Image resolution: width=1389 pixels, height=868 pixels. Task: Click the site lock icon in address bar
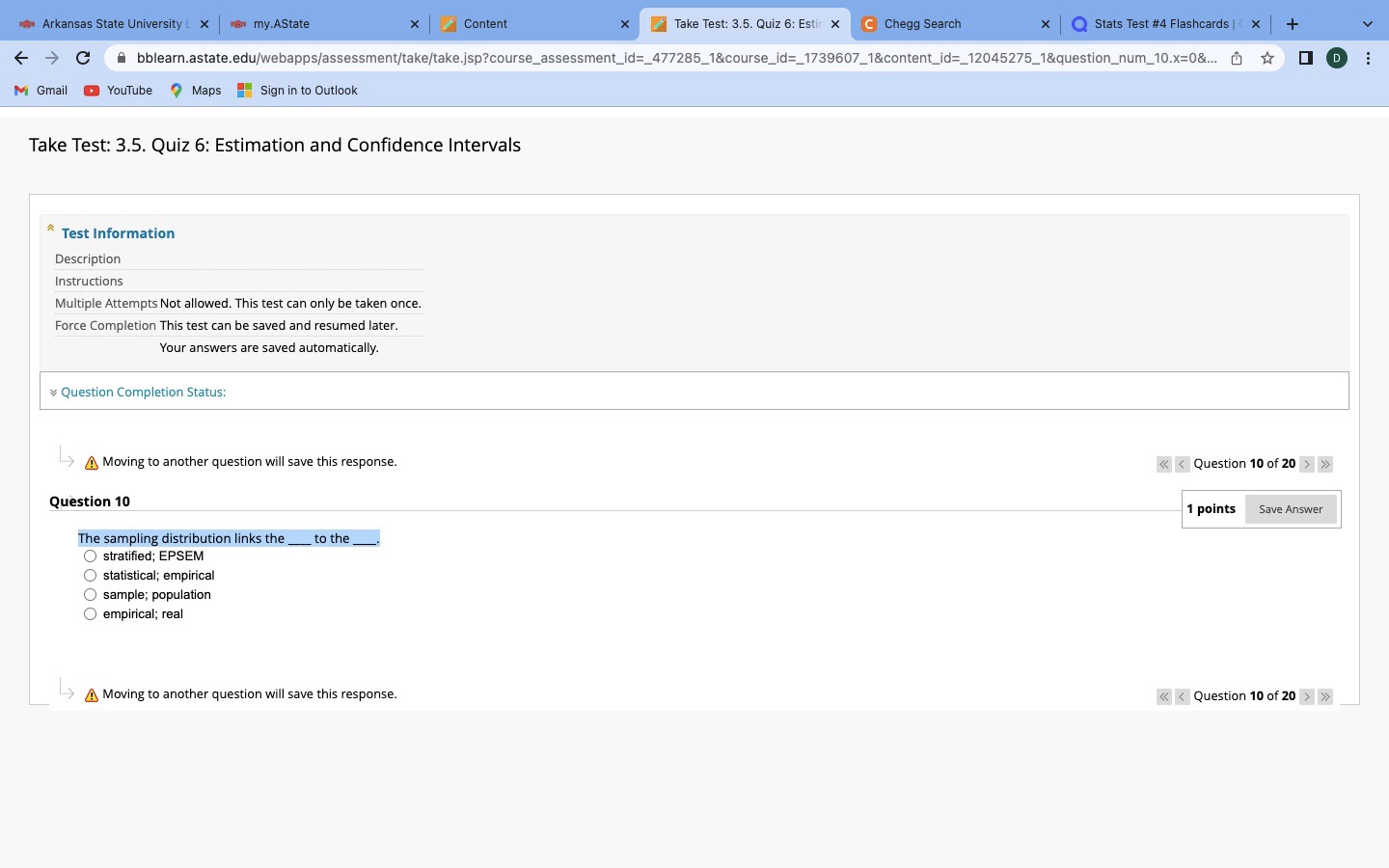coord(122,58)
